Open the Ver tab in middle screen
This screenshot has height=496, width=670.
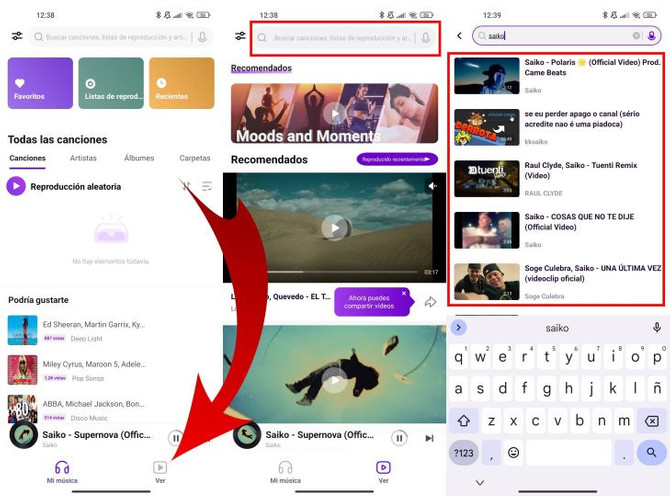[383, 472]
